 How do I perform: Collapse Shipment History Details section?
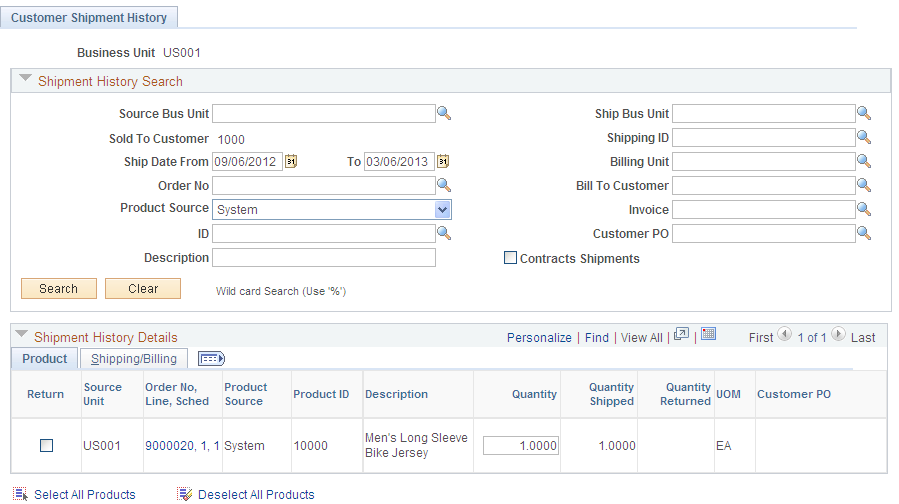22,334
